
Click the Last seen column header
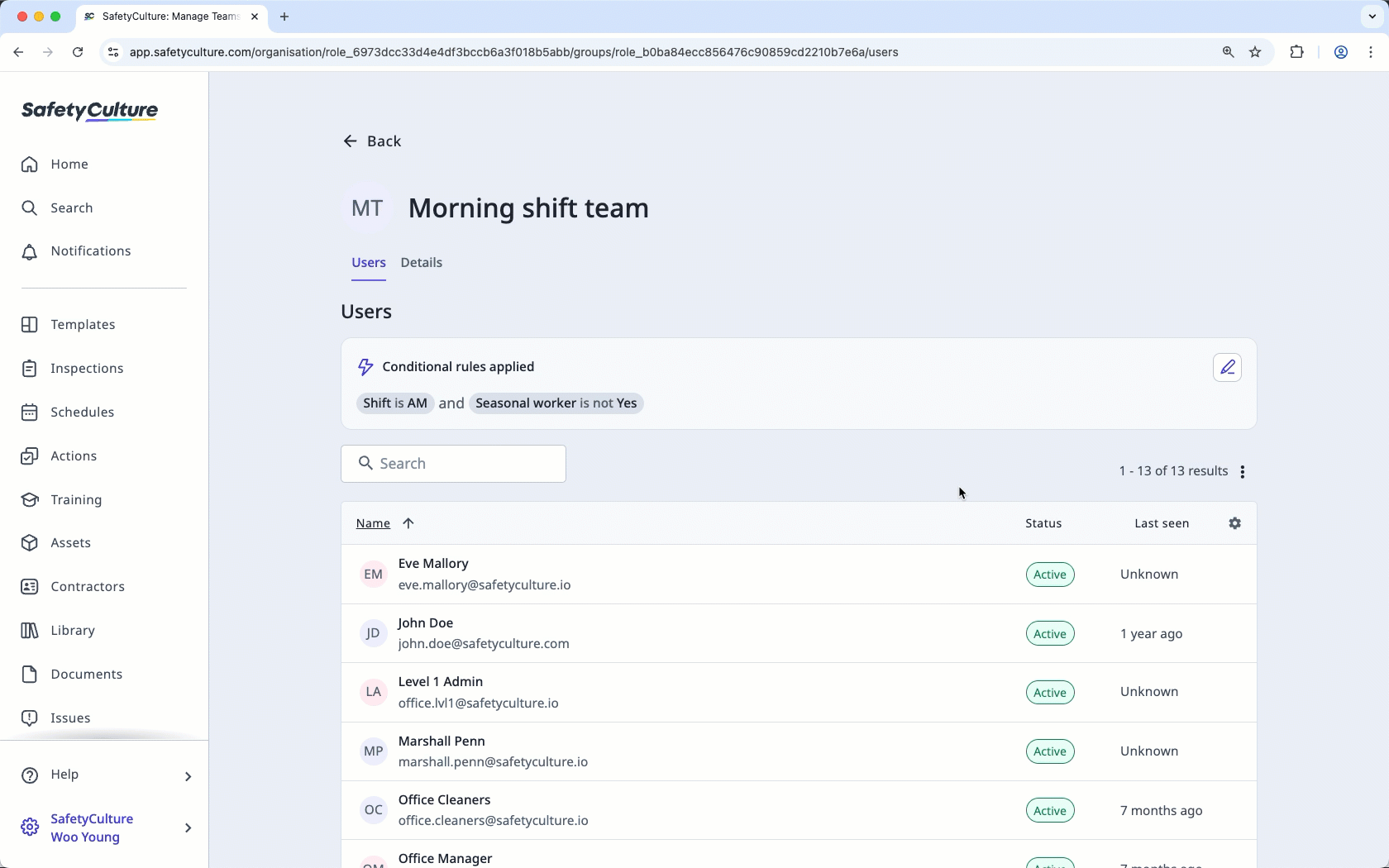click(1162, 523)
